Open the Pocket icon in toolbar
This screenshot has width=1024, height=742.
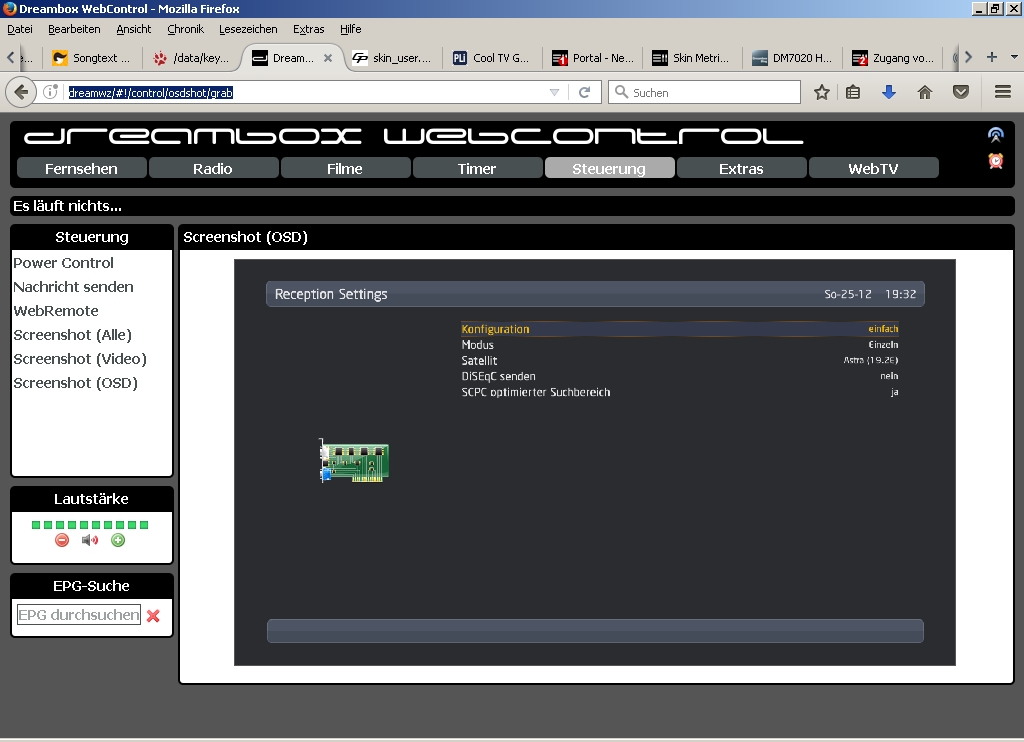click(961, 93)
